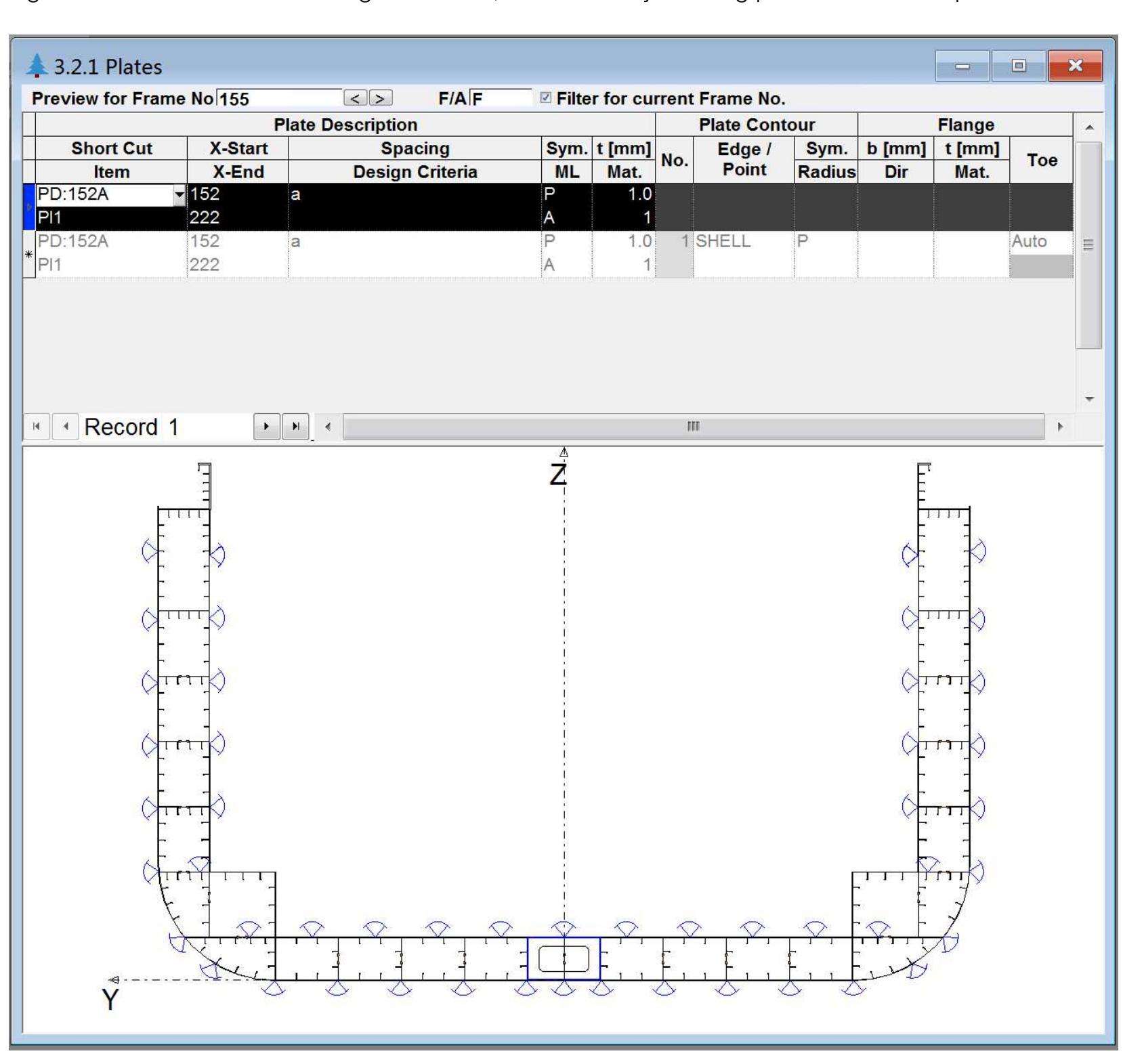
Task: Advance to the next record
Action: (x=267, y=427)
